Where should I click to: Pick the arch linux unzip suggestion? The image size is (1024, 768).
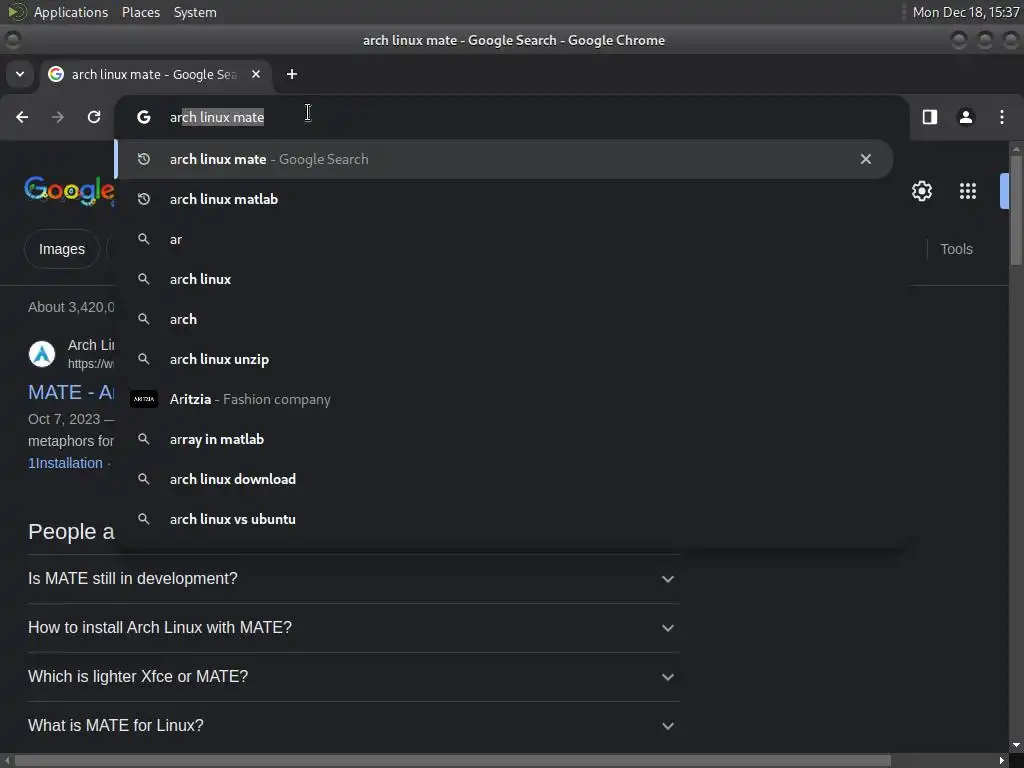coord(504,359)
